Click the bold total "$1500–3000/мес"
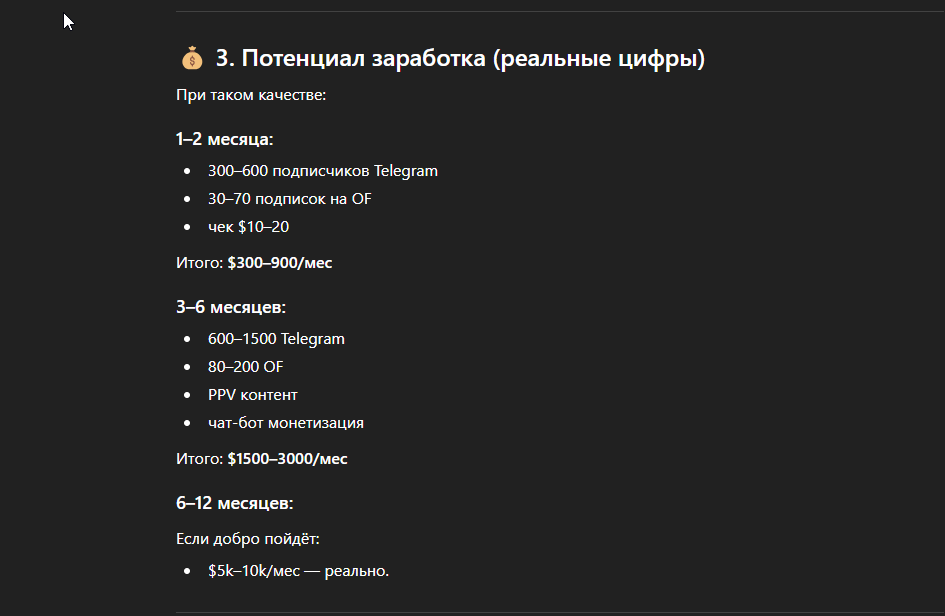 coord(287,459)
